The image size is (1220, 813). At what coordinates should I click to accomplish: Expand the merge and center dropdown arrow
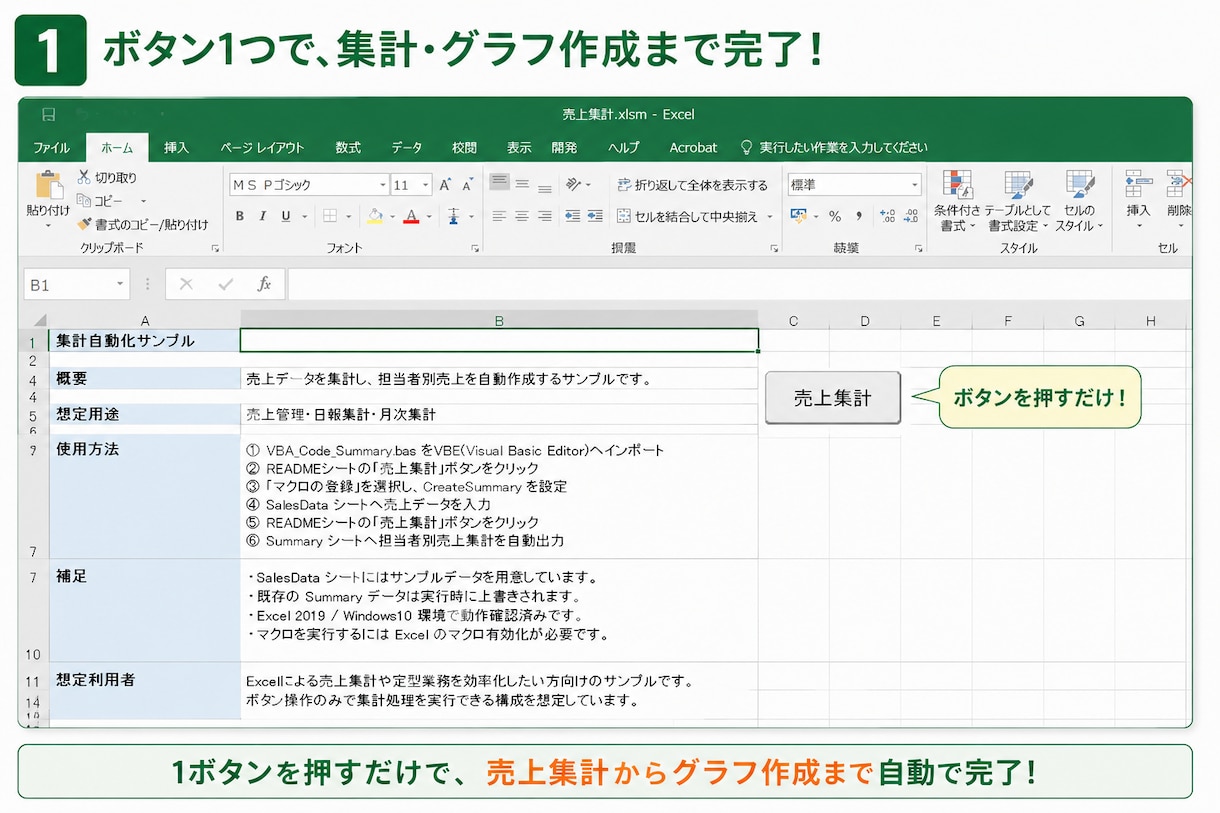coord(770,216)
